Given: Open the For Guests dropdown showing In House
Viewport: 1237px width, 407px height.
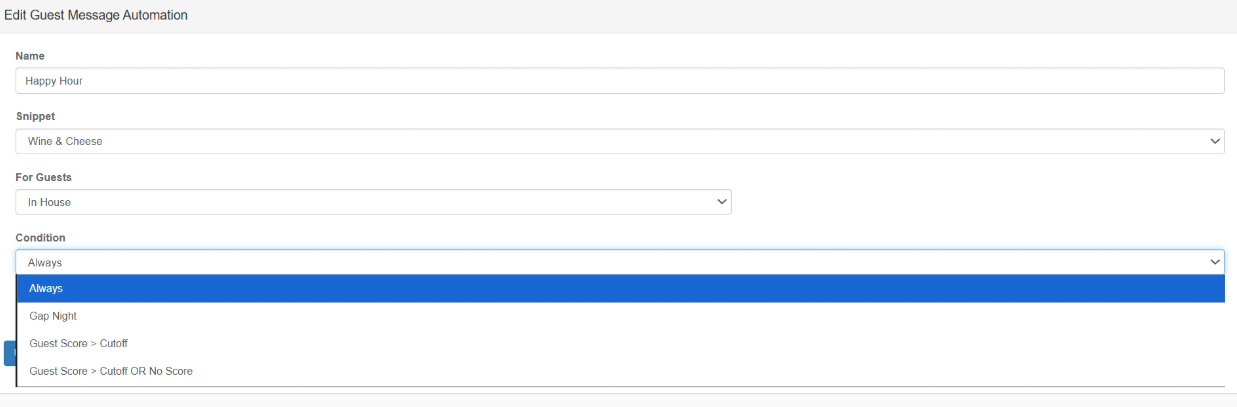Looking at the screenshot, I should 373,202.
